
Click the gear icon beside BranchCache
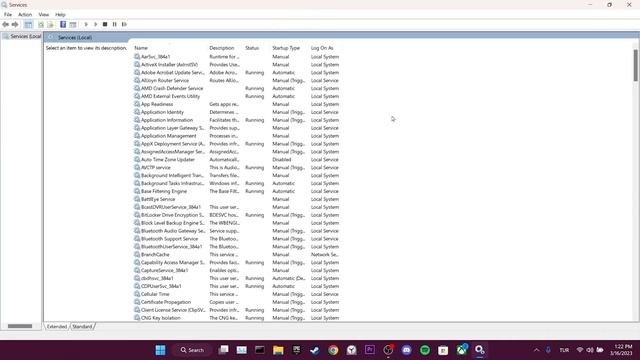137,254
